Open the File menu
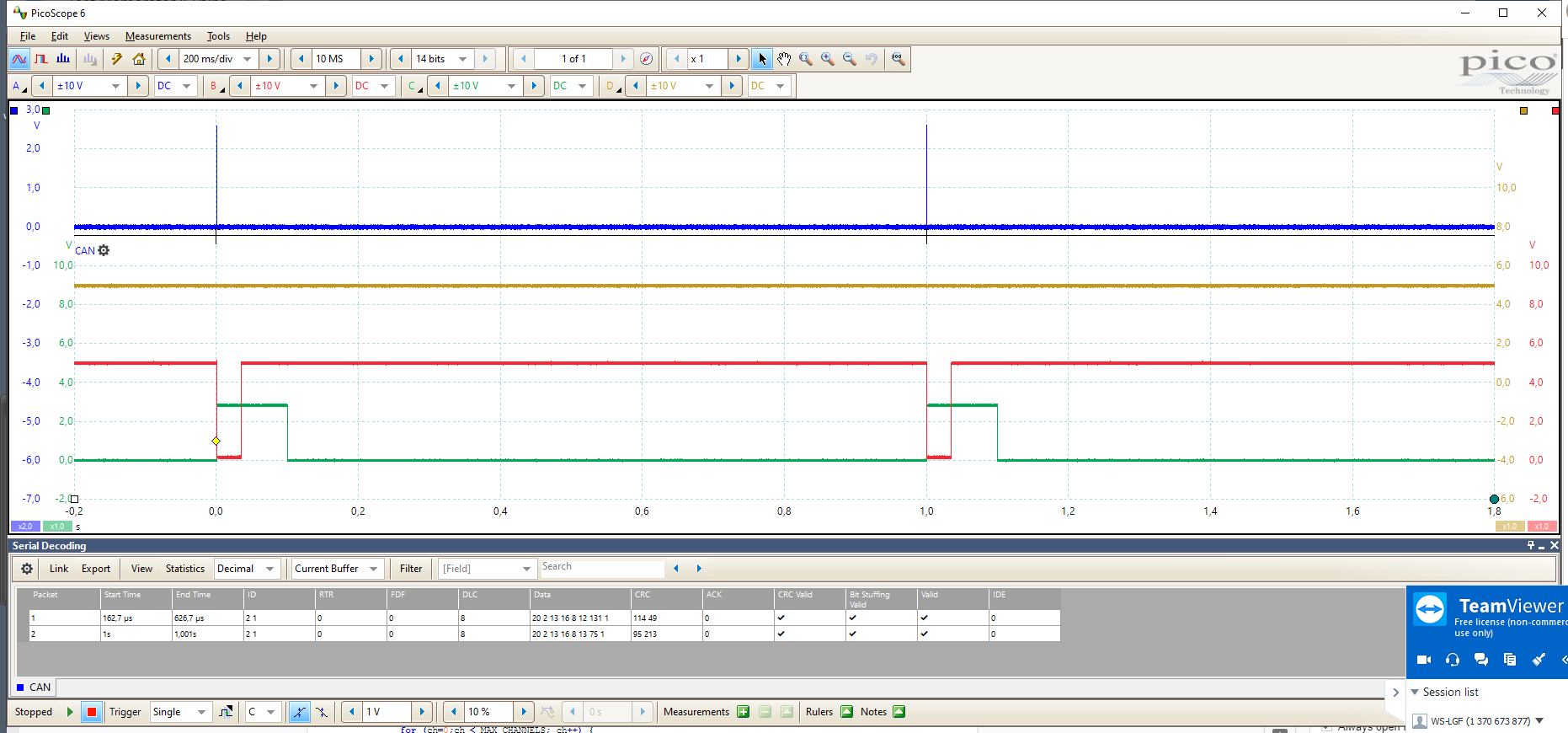 pos(28,36)
